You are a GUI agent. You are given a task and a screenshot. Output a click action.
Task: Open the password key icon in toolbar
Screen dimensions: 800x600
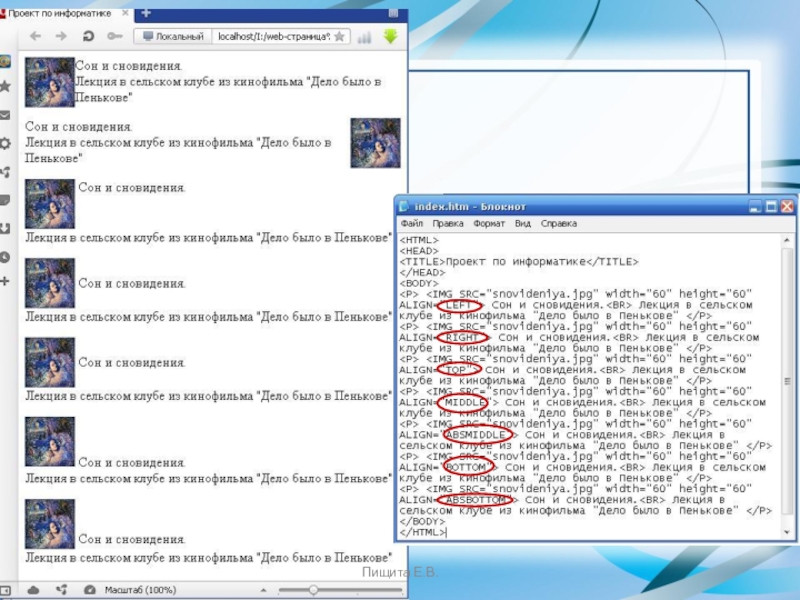click(x=114, y=36)
